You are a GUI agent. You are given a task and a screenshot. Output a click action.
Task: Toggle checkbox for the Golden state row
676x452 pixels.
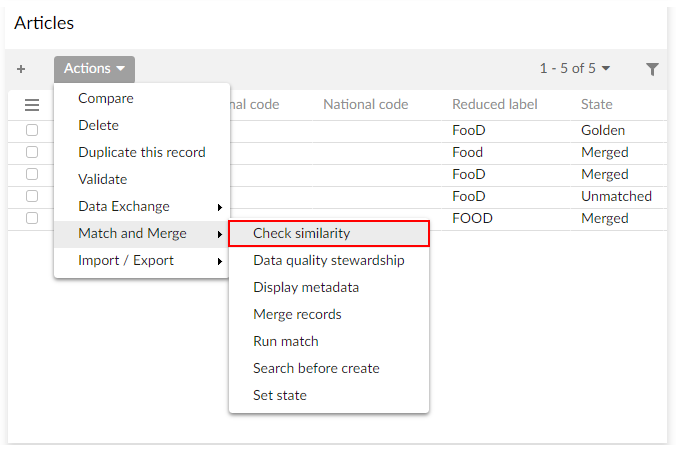pos(32,130)
